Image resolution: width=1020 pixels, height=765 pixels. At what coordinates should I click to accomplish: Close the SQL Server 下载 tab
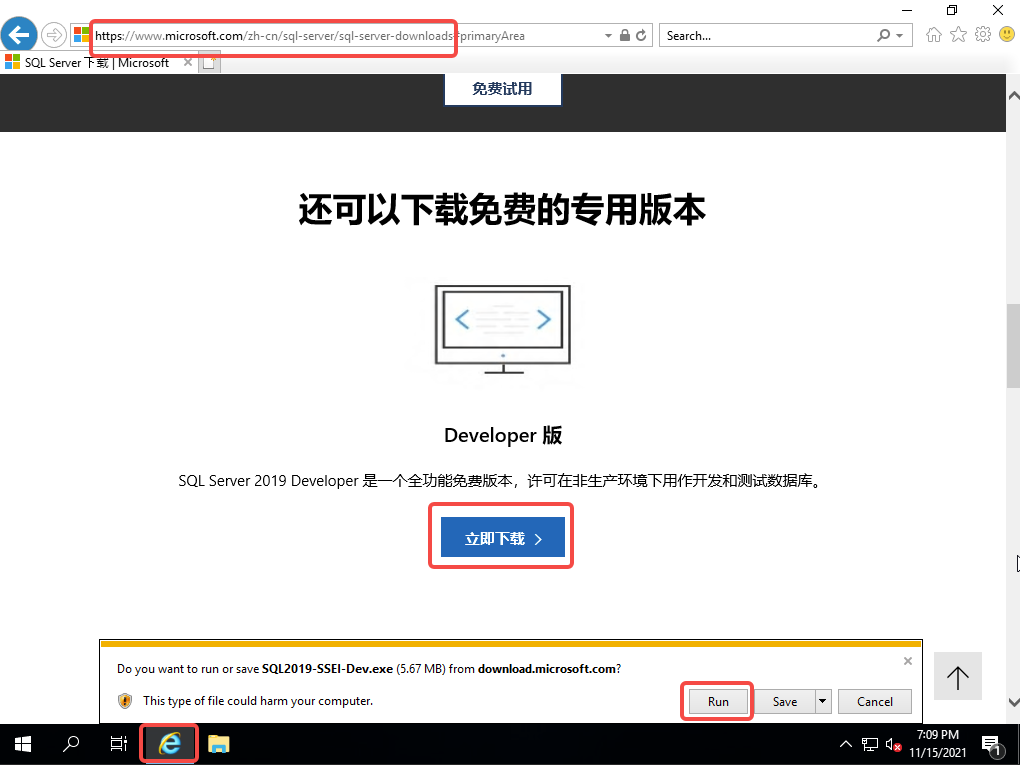(x=188, y=62)
